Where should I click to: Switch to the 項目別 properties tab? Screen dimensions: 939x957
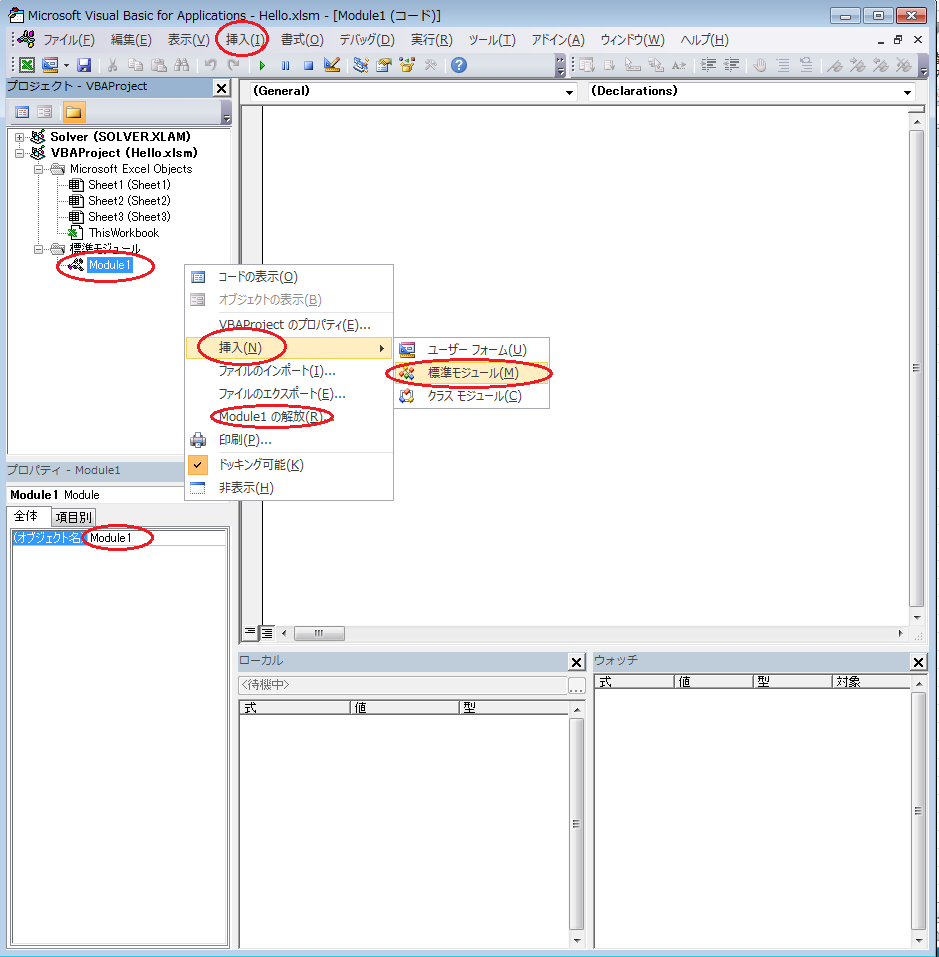point(73,518)
